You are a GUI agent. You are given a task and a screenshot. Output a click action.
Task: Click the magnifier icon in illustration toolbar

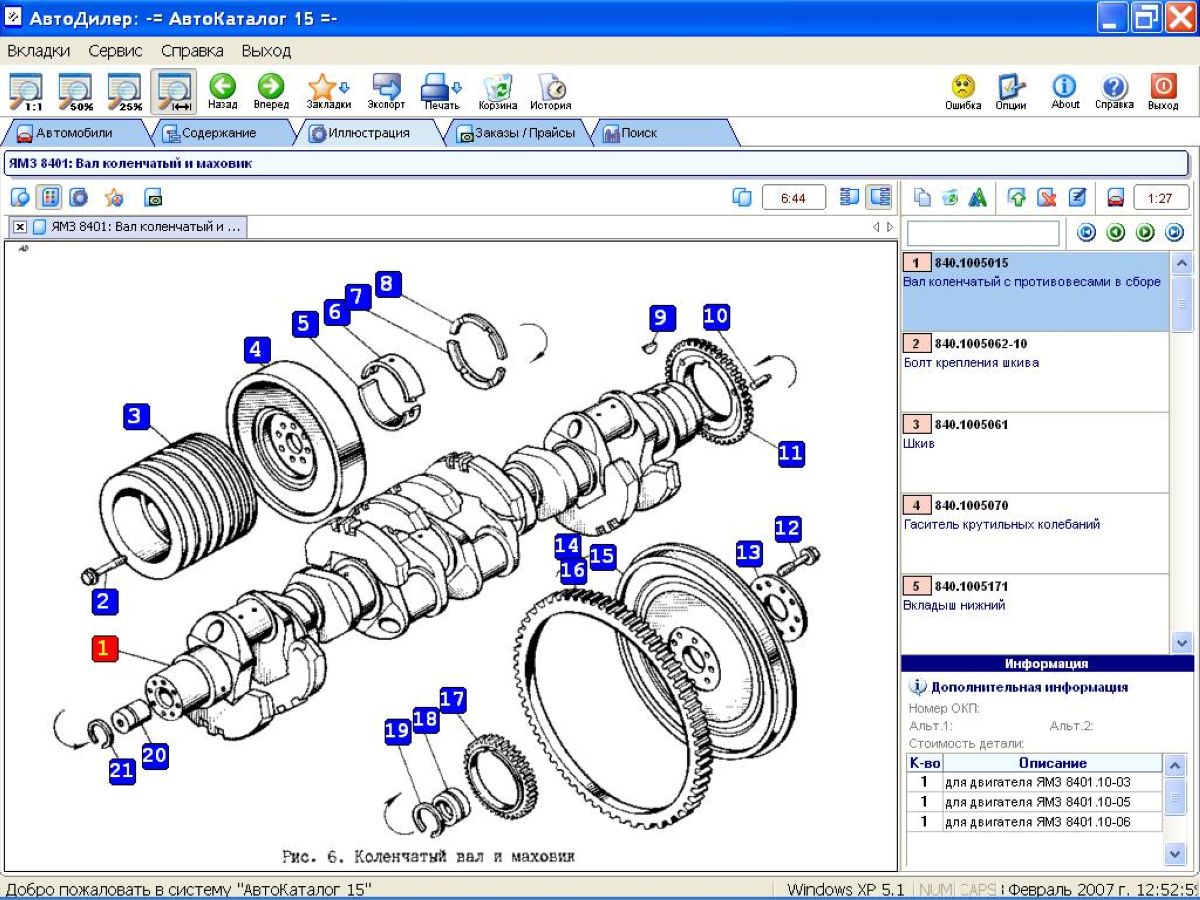(x=20, y=197)
